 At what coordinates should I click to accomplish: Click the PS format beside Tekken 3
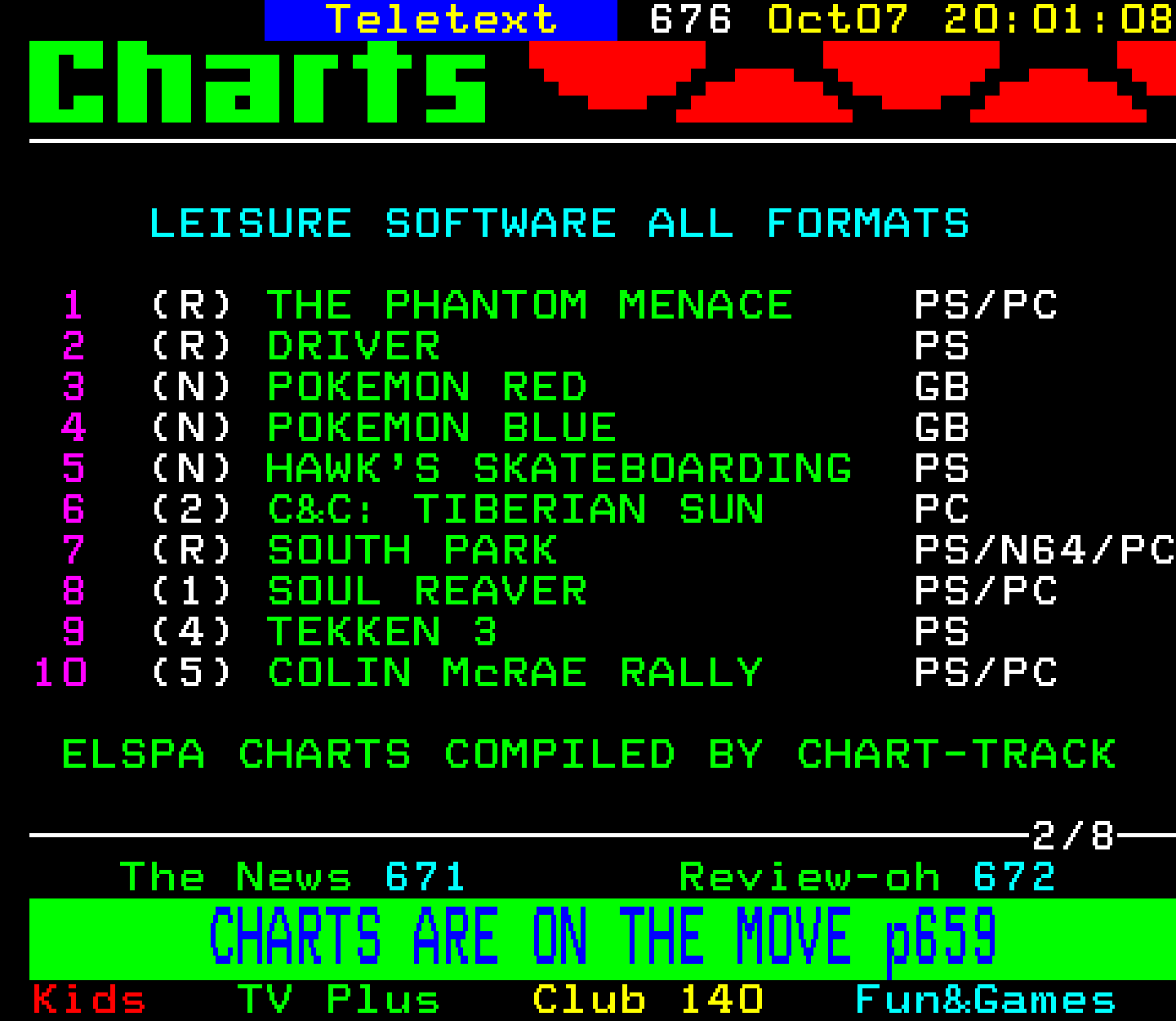[941, 632]
